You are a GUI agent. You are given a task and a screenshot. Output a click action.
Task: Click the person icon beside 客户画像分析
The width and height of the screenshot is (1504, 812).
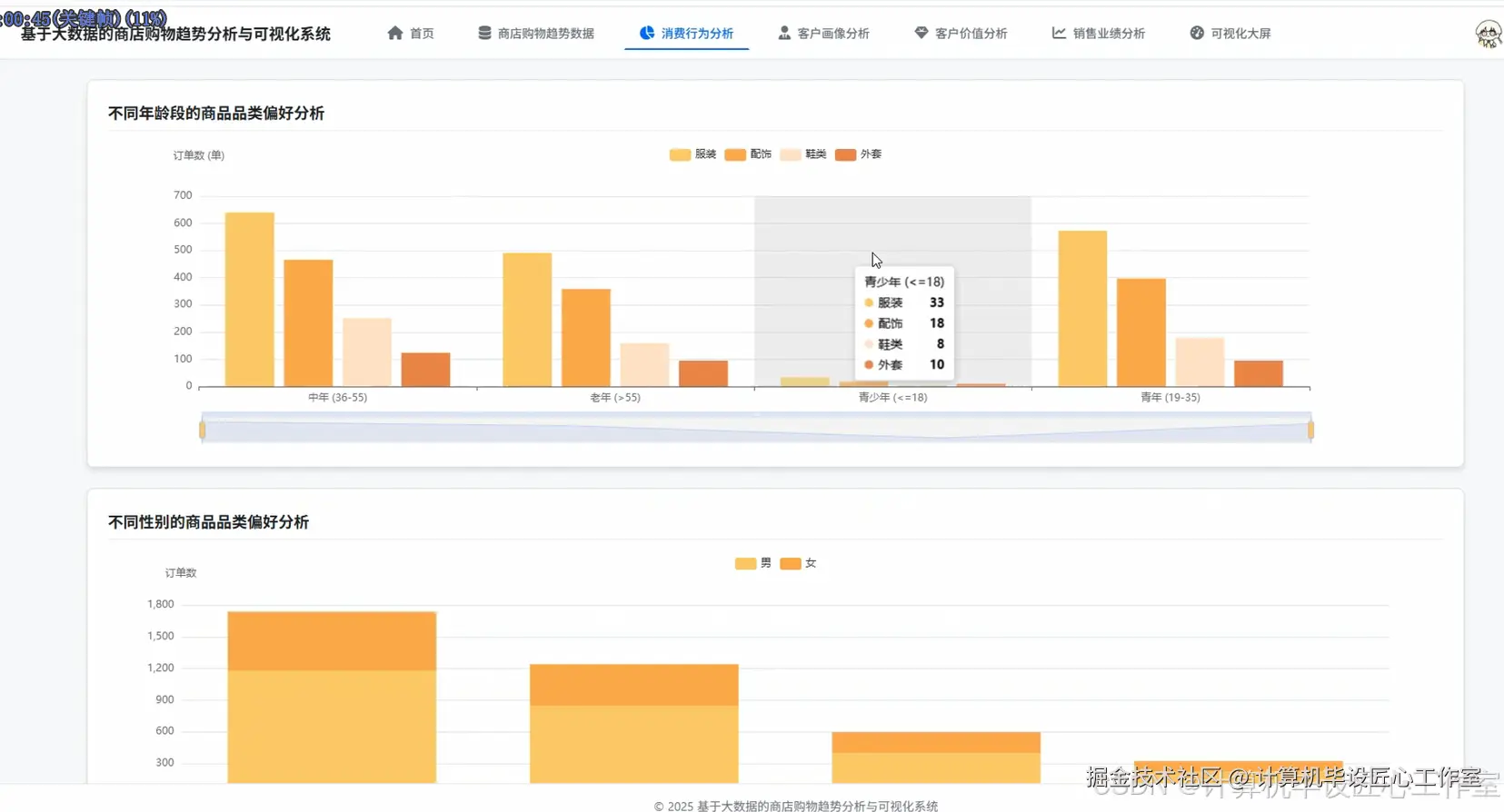tap(784, 33)
